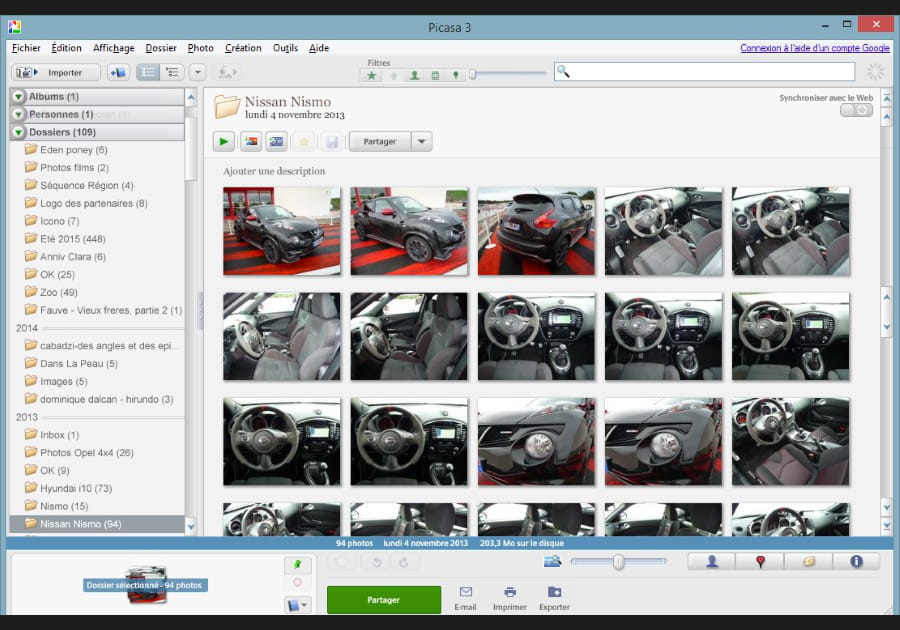
Task: Toggle the Properties info panel
Action: [856, 562]
